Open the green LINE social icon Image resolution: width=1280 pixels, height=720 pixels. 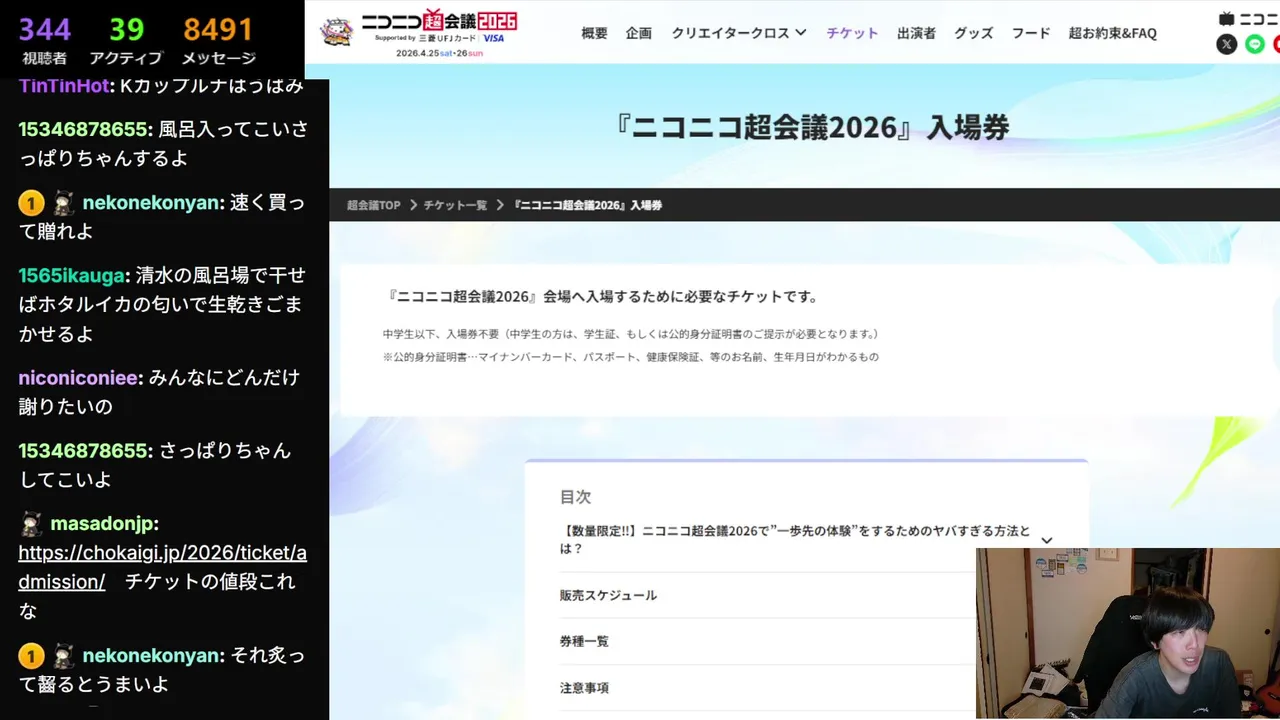tap(1255, 44)
